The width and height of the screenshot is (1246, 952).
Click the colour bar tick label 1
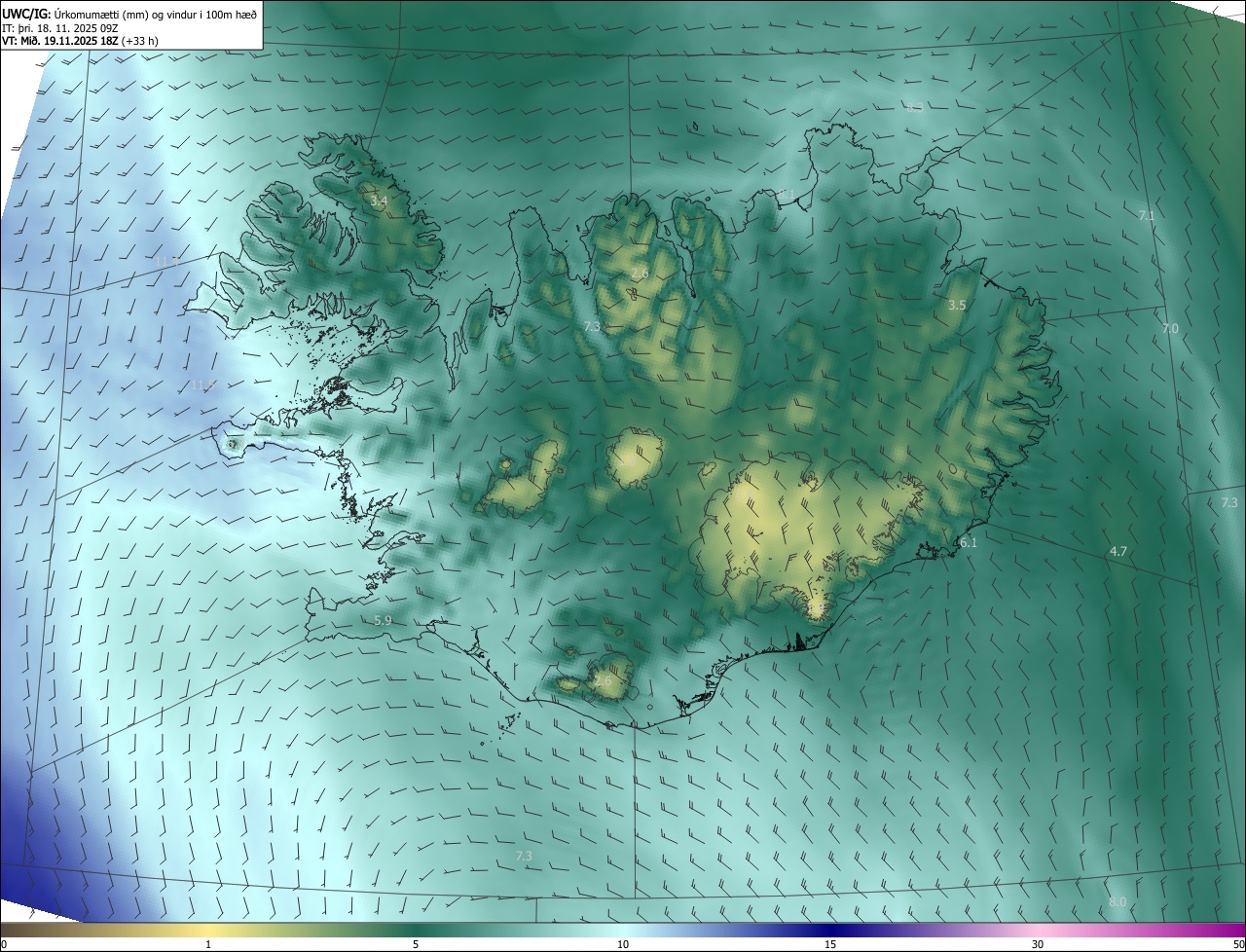pyautogui.click(x=208, y=944)
